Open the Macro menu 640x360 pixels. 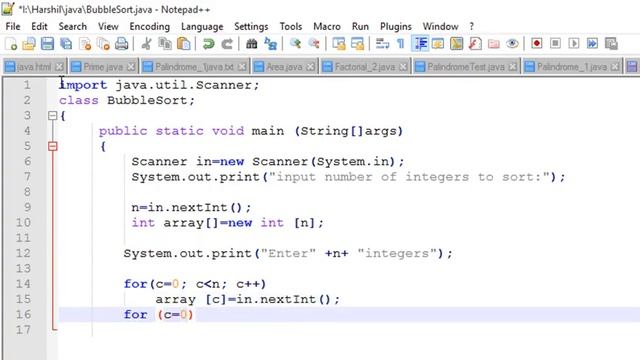pos(327,27)
